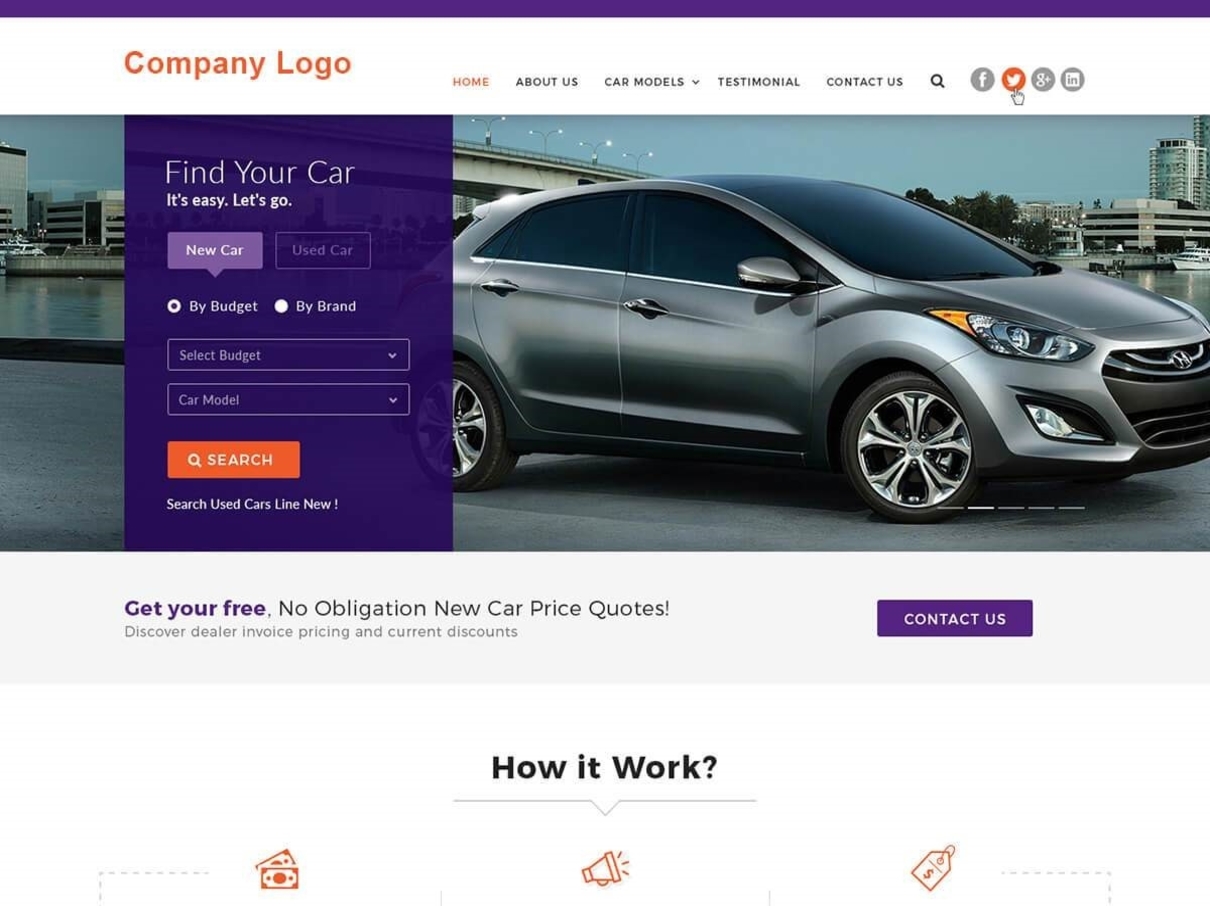Click the Facebook social icon
This screenshot has height=906, width=1210.
pos(982,80)
